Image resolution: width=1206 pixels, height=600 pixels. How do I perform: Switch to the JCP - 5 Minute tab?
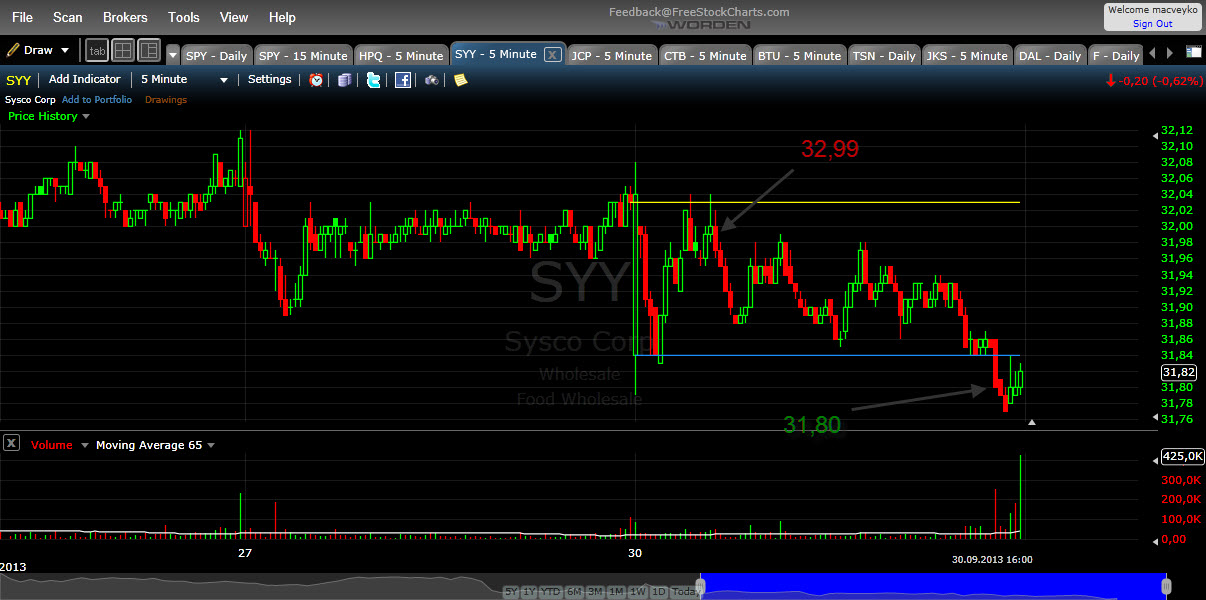tap(610, 55)
